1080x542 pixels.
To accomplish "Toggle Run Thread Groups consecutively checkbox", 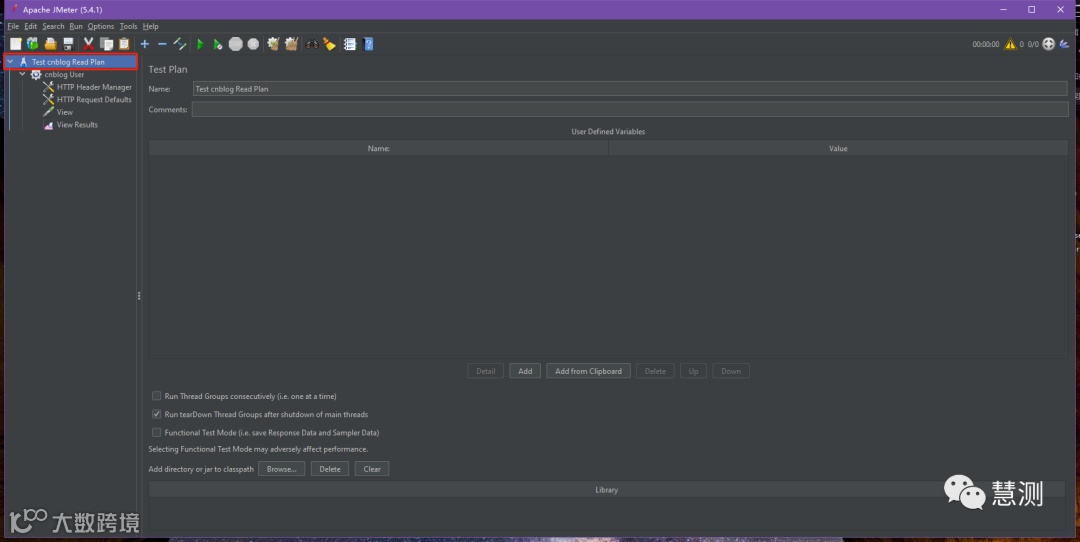I will (x=156, y=396).
